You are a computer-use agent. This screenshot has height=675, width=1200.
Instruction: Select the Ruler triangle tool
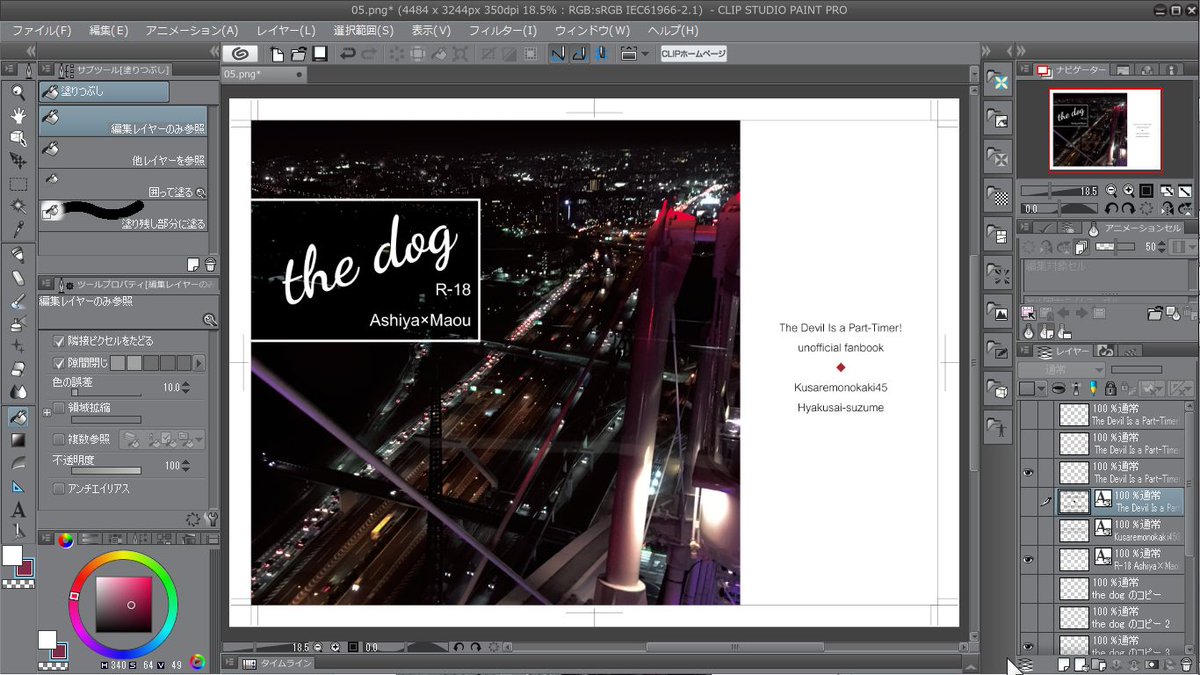click(x=18, y=486)
